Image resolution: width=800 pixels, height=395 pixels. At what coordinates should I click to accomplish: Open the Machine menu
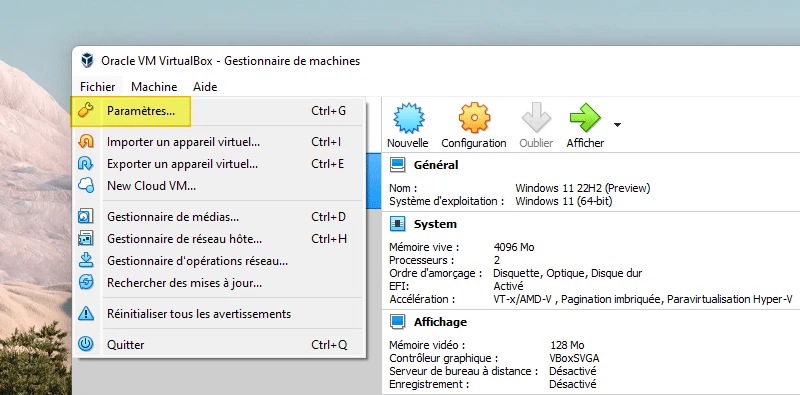tap(154, 87)
